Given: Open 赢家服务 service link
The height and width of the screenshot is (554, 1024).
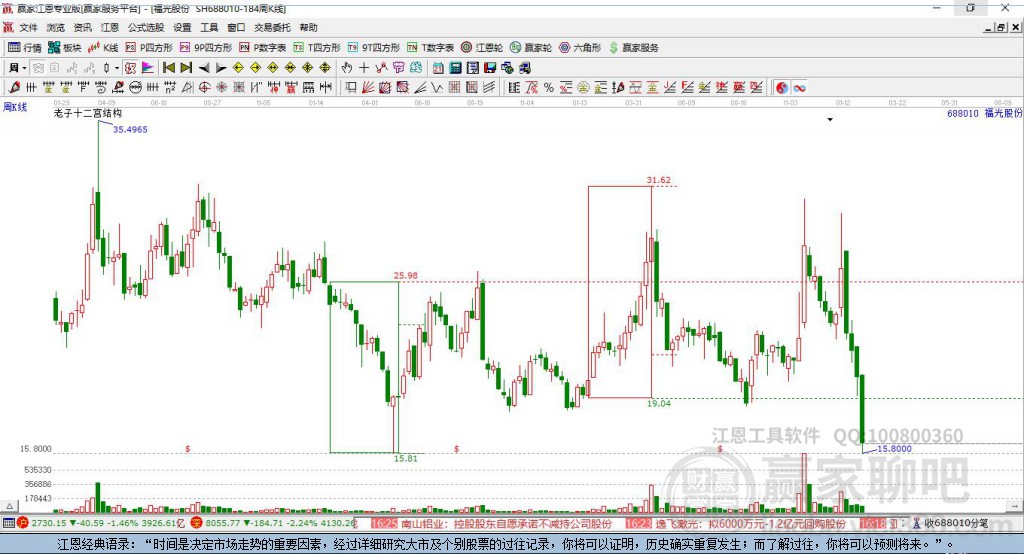Looking at the screenshot, I should click(633, 48).
